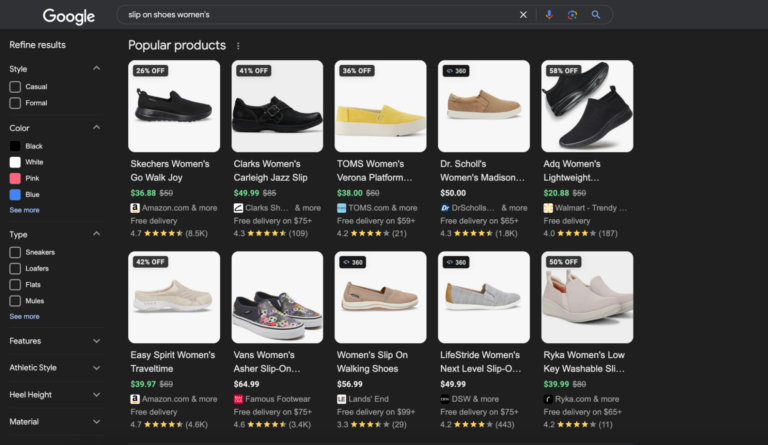This screenshot has width=768, height=445.
Task: Click the 360 badge on LifeStride shoe
Action: click(456, 262)
